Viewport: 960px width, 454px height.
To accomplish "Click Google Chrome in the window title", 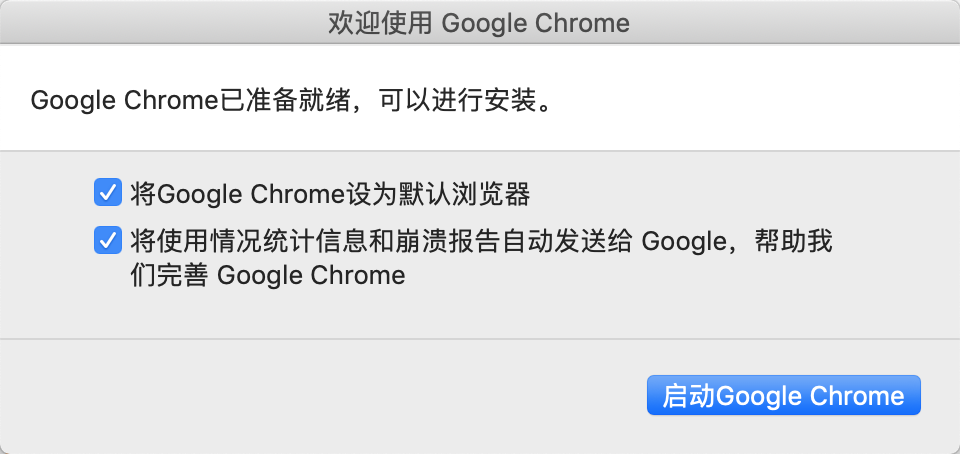I will pos(536,23).
